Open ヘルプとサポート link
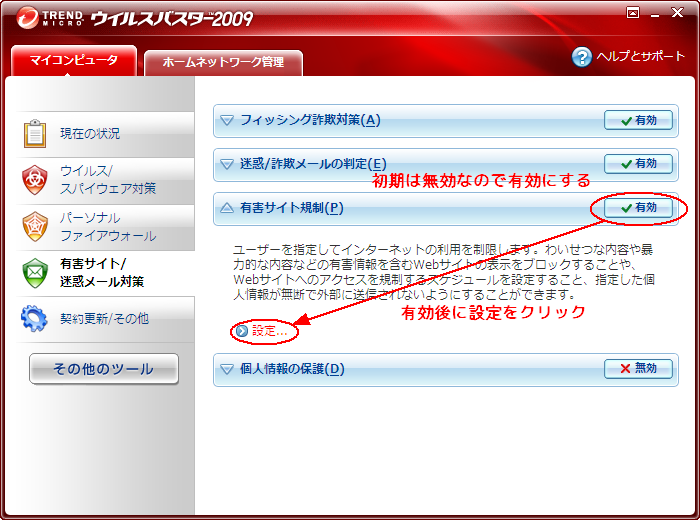Image resolution: width=700 pixels, height=520 pixels. pos(641,56)
